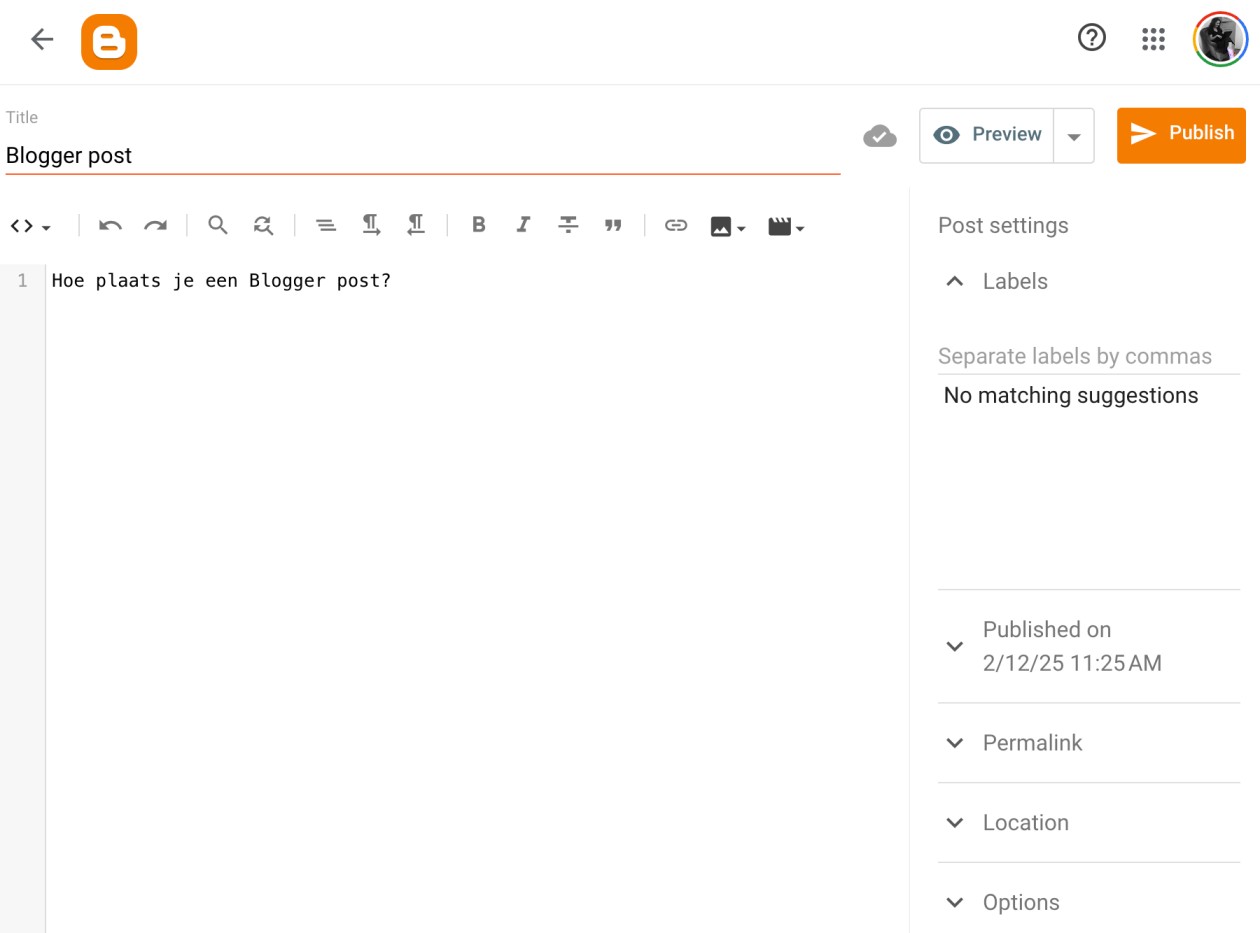Toggle bold formatting
The width and height of the screenshot is (1260, 933).
478,225
